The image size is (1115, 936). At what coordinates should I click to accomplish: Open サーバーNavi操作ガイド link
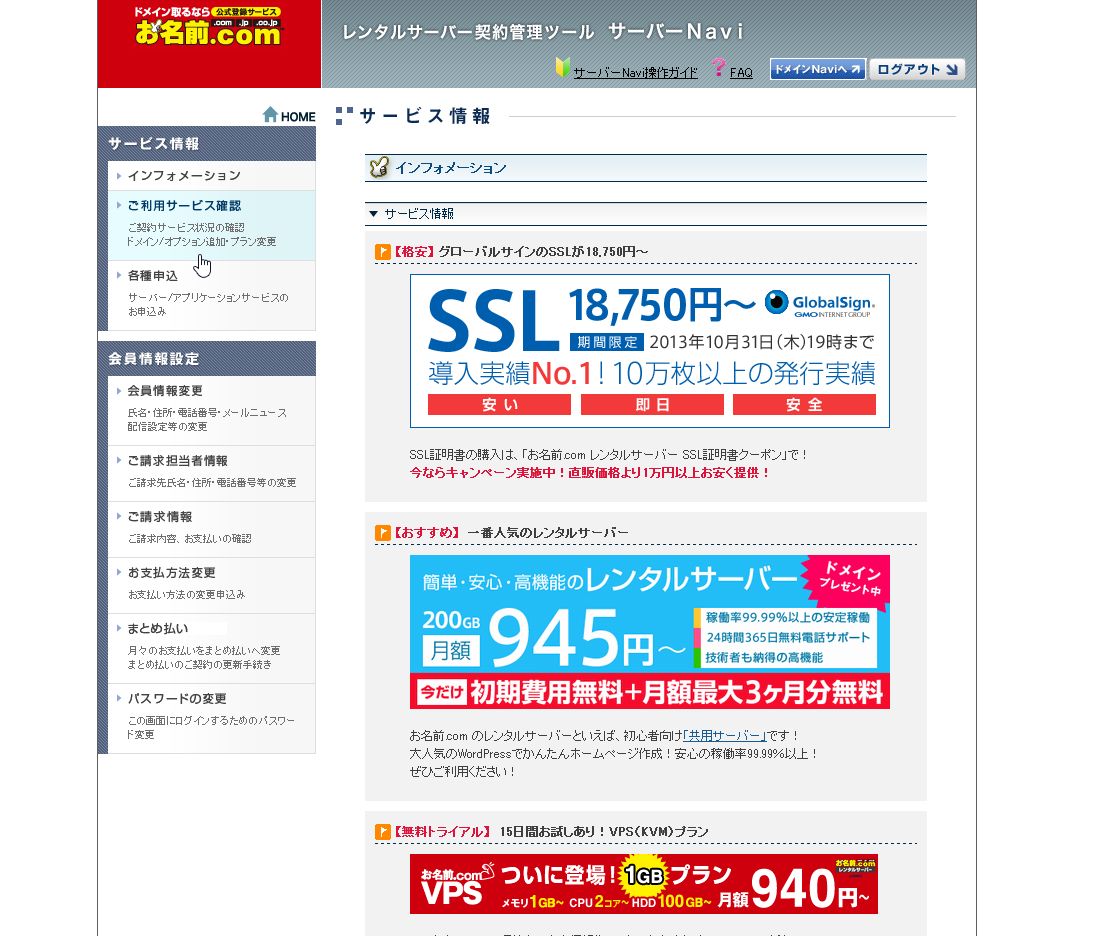point(635,73)
